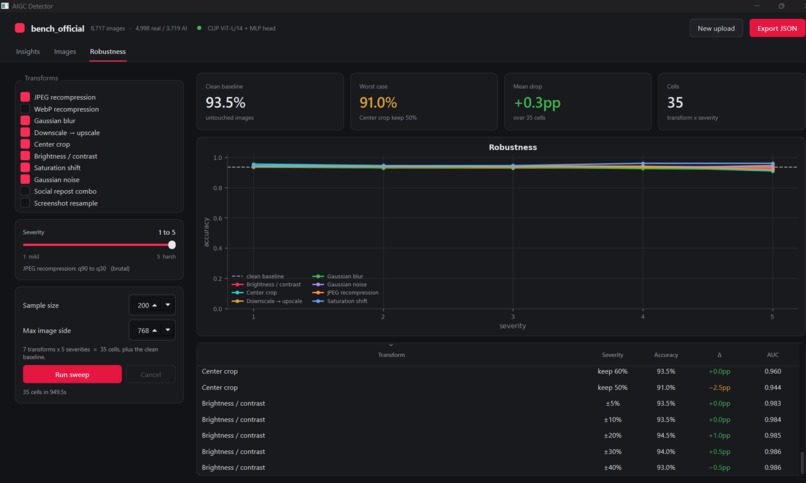
Task: Click Gaussian noise legend marker
Action: point(318,285)
